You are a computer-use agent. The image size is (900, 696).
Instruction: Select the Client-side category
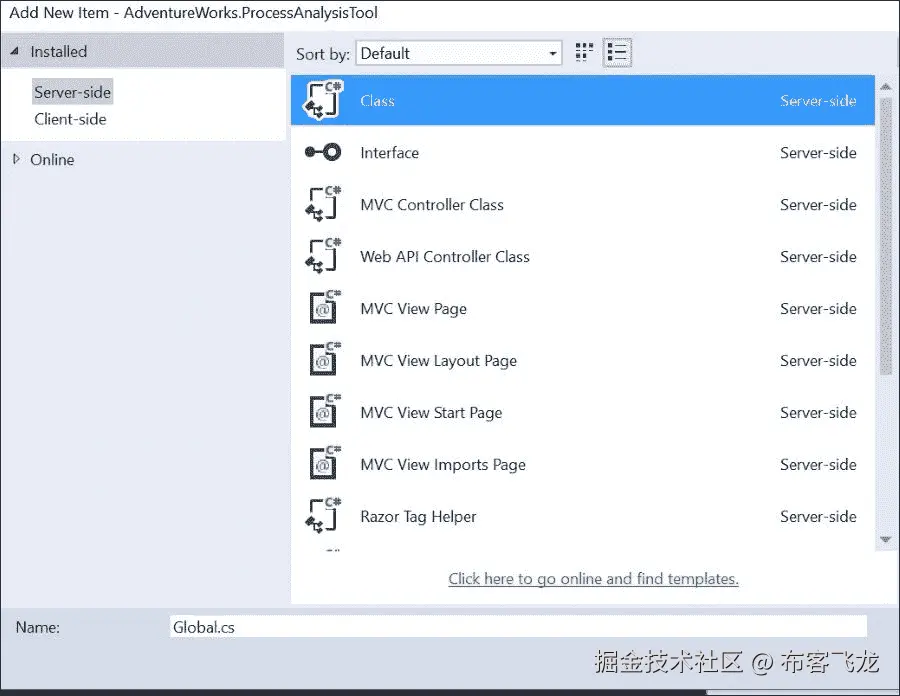[x=70, y=119]
